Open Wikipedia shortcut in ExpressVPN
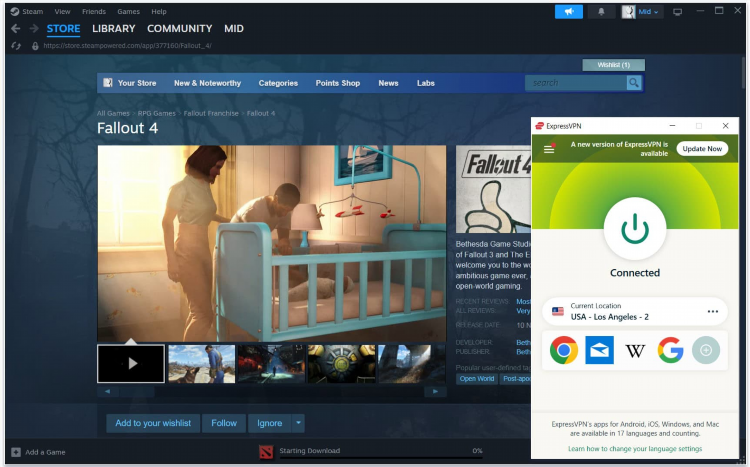This screenshot has width=750, height=467. (635, 351)
